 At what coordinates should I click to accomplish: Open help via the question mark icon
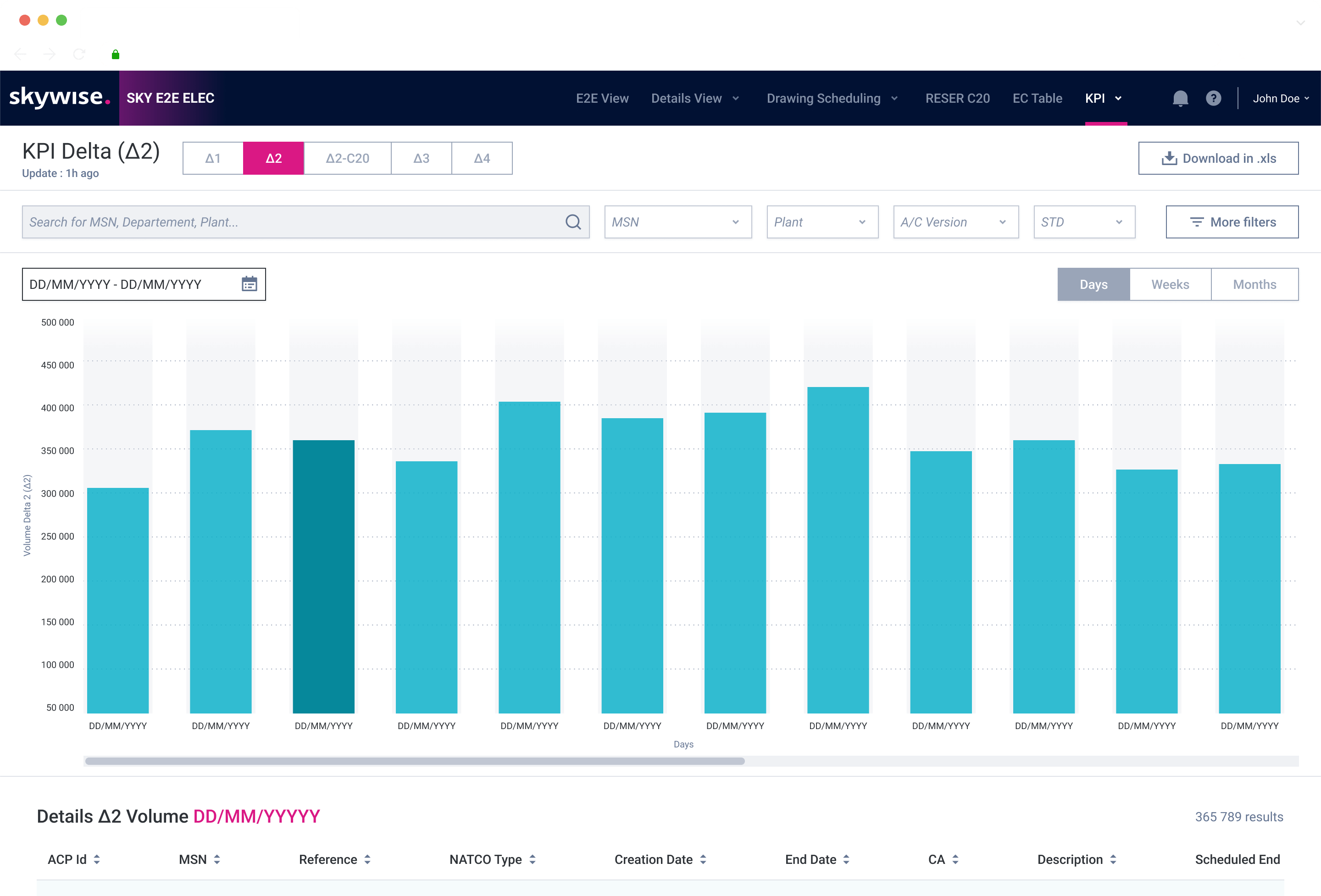(x=1214, y=98)
